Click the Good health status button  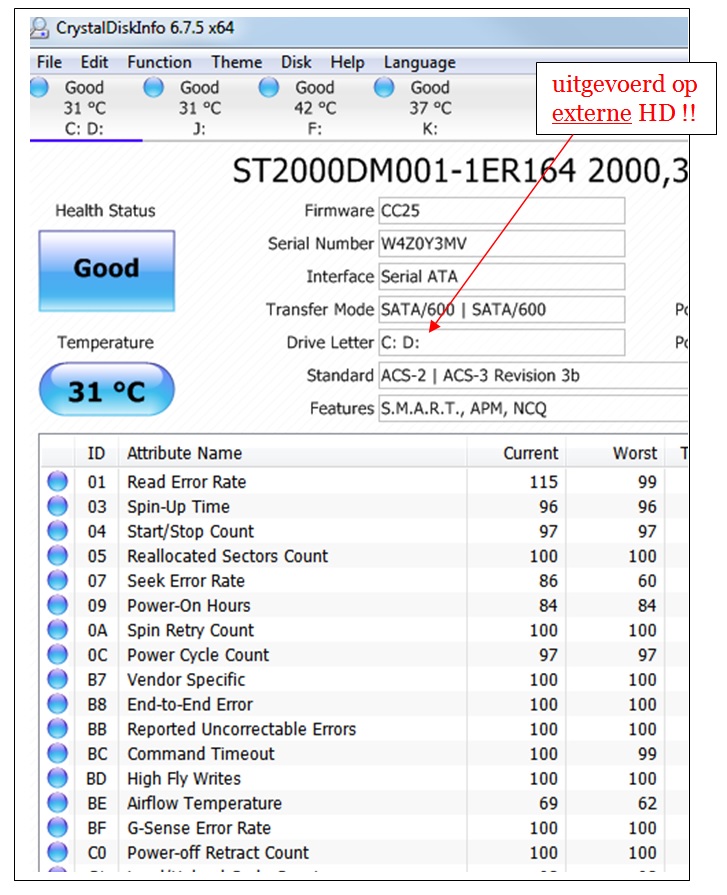point(107,271)
